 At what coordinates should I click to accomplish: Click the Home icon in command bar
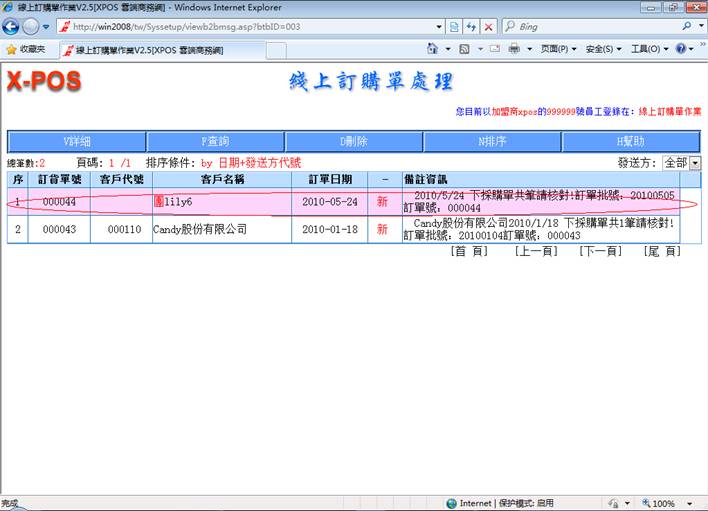point(433,49)
